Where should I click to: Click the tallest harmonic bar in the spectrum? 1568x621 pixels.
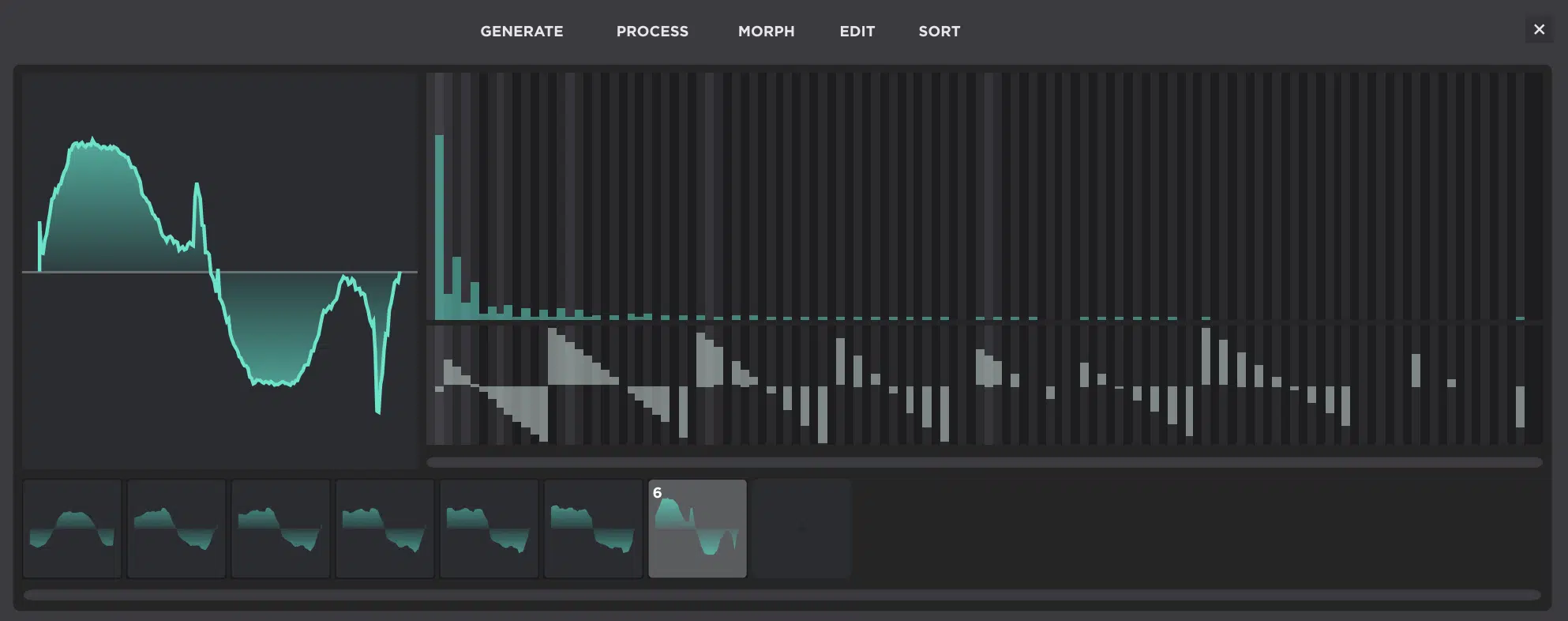pos(439,228)
